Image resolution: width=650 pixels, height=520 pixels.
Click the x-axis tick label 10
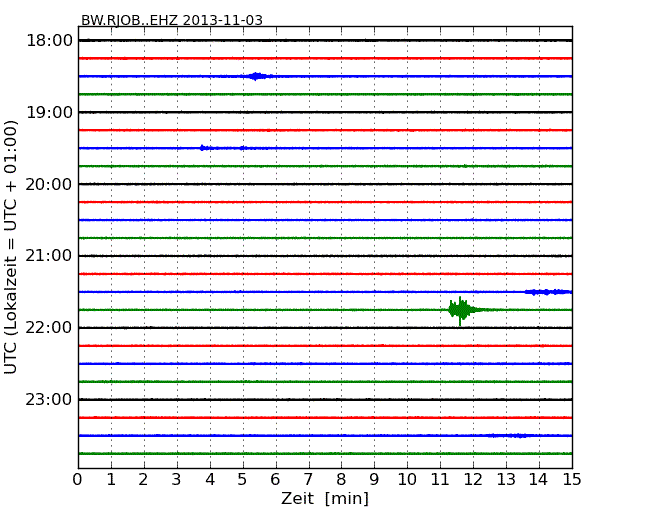point(407,480)
